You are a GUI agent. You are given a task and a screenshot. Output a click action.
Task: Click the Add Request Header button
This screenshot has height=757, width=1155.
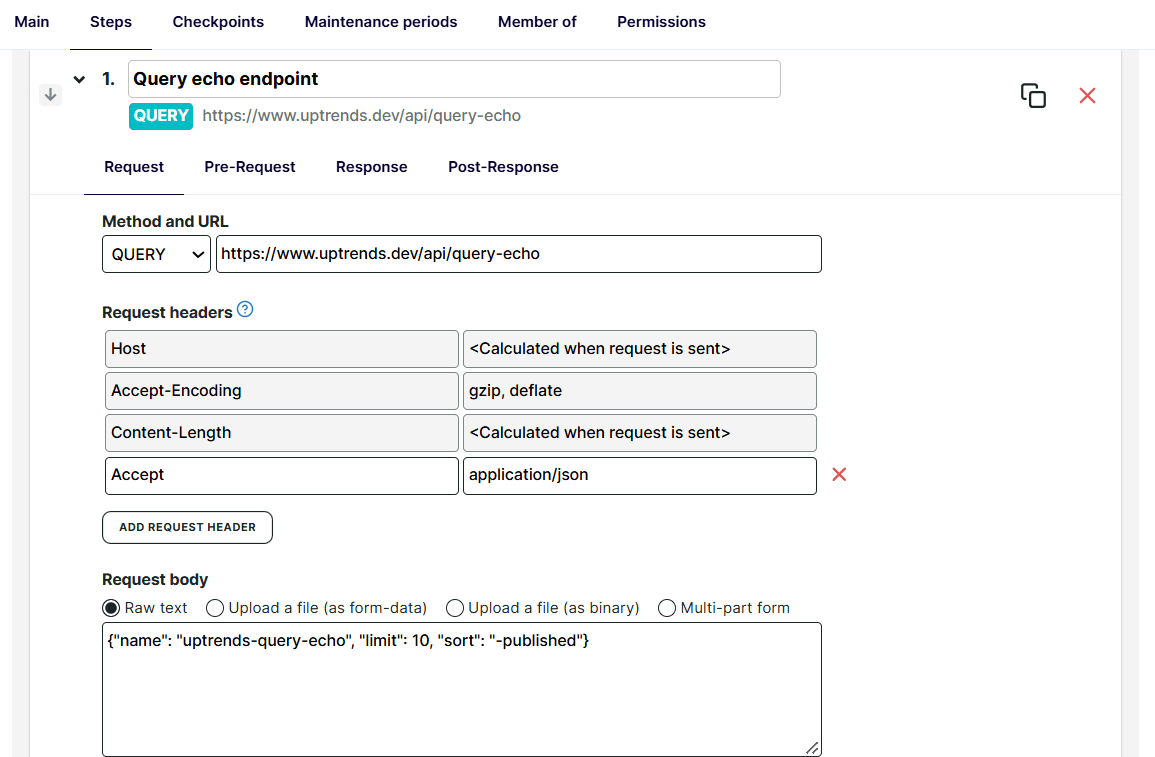click(x=187, y=527)
